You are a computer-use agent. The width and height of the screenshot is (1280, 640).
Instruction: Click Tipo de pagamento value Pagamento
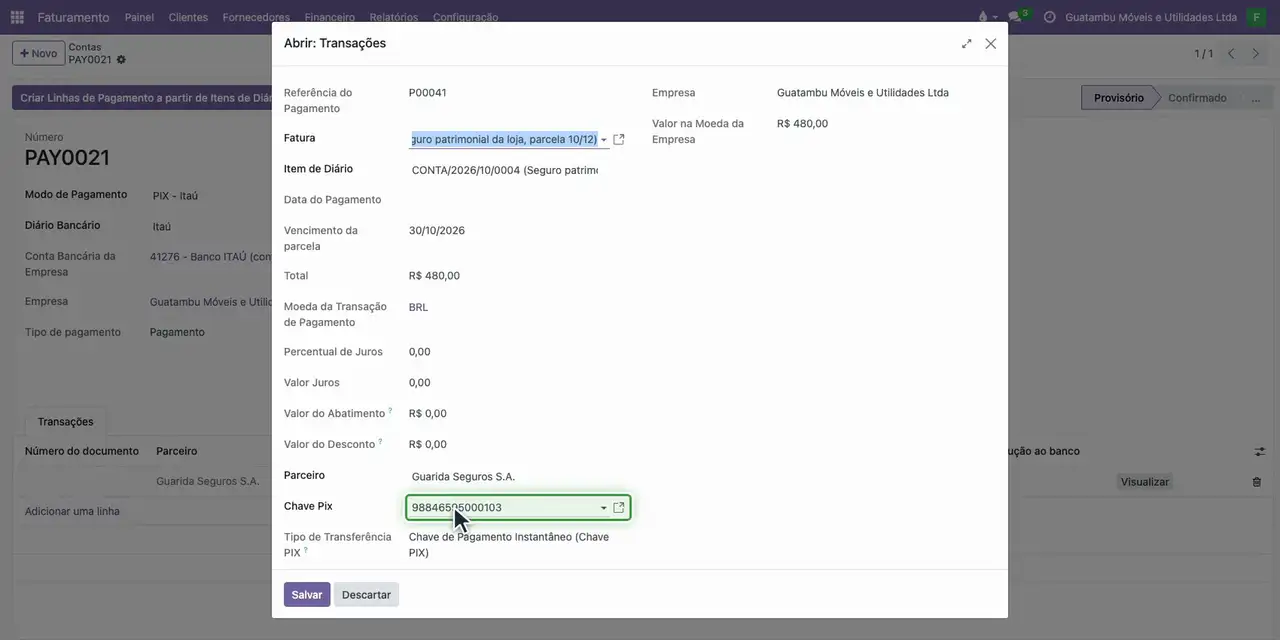point(177,332)
